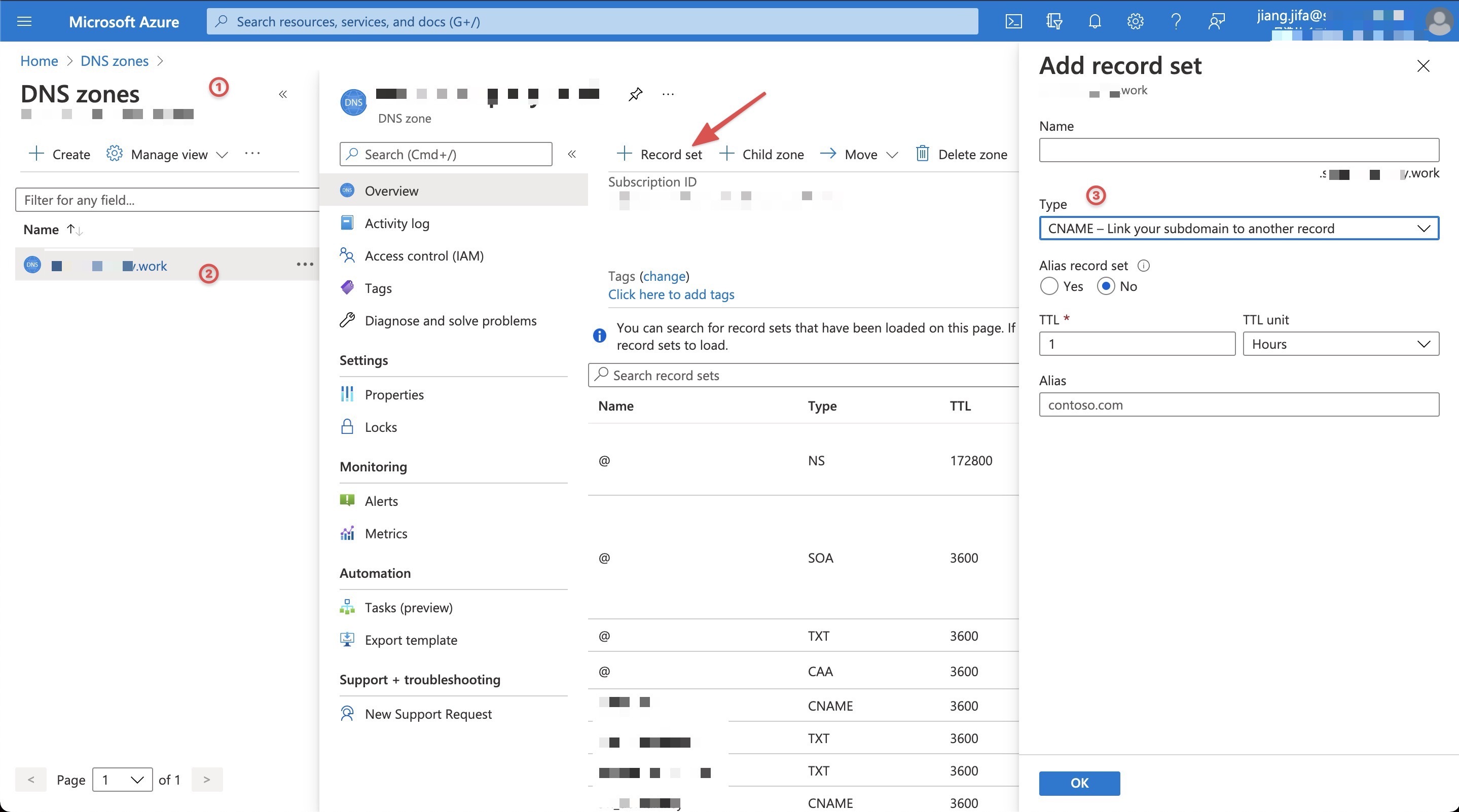Open the Activity log for the DNS zone
The height and width of the screenshot is (812, 1459).
(x=396, y=223)
